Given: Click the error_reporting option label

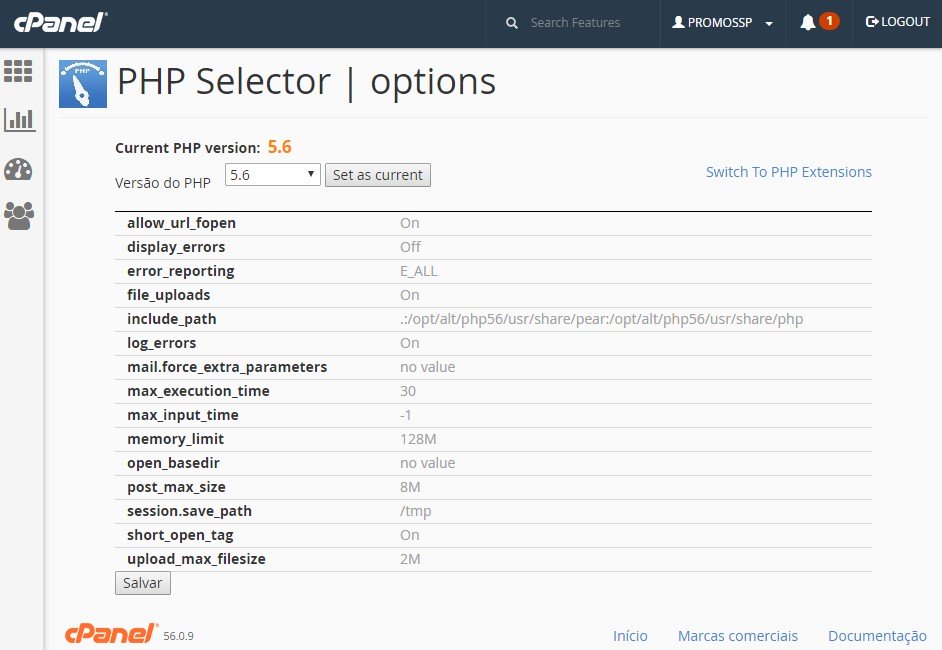Looking at the screenshot, I should (181, 271).
